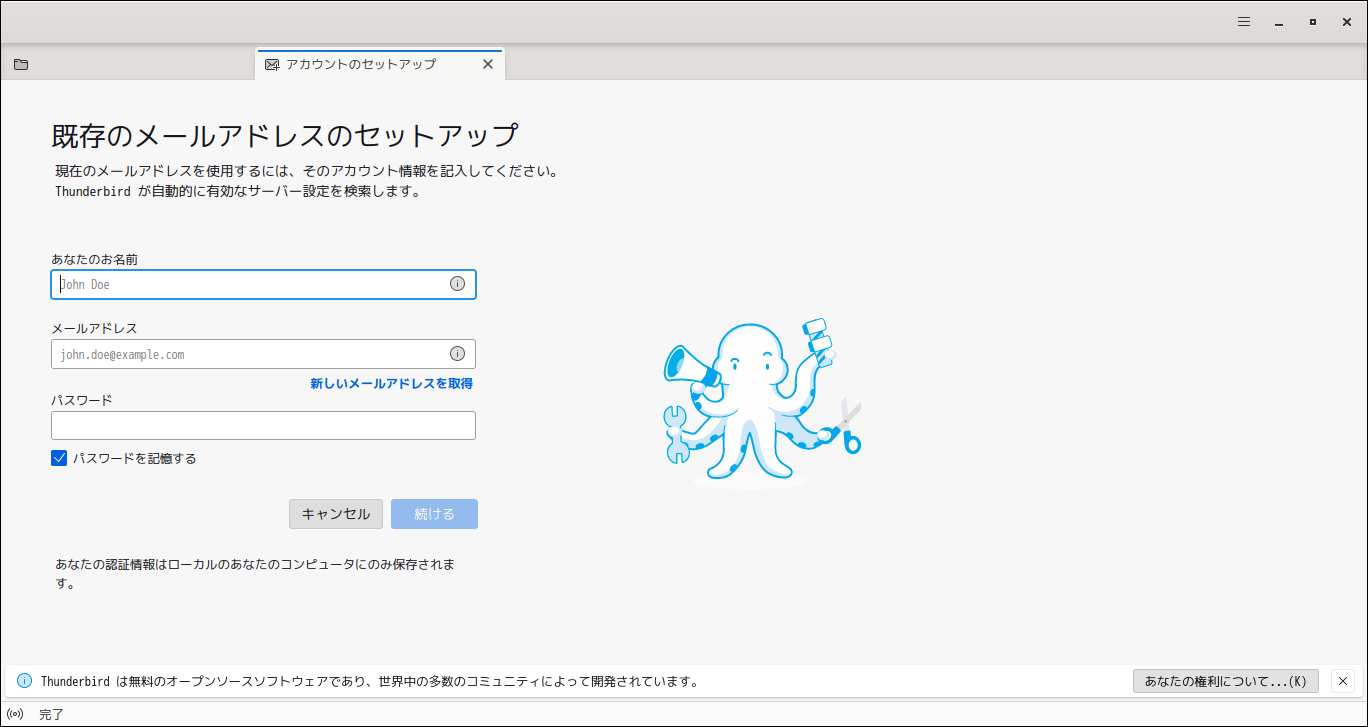Click info icon in name field
The image size is (1368, 727).
tap(458, 284)
